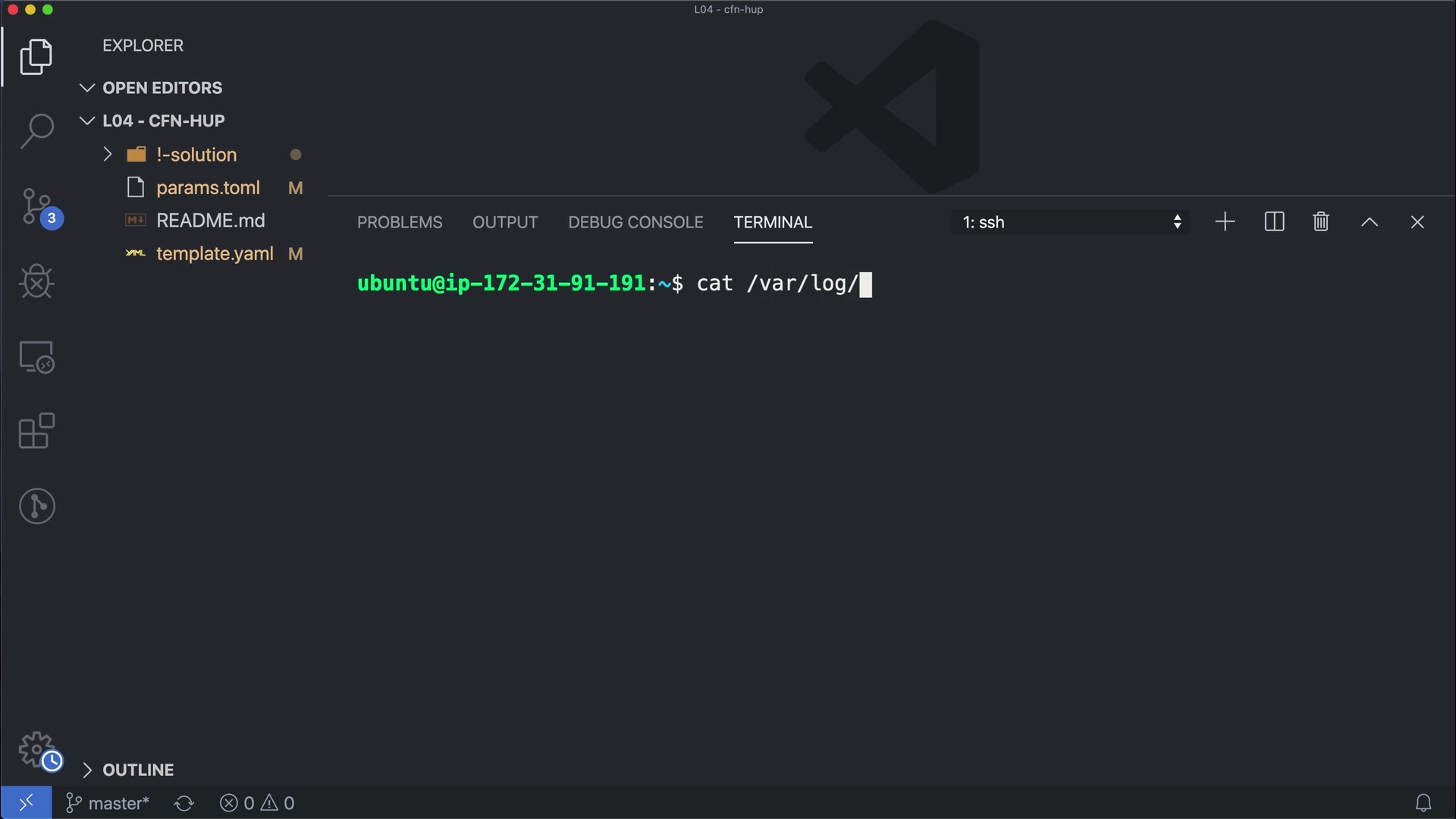This screenshot has height=819, width=1456.
Task: Split the terminal pane
Action: (1274, 222)
